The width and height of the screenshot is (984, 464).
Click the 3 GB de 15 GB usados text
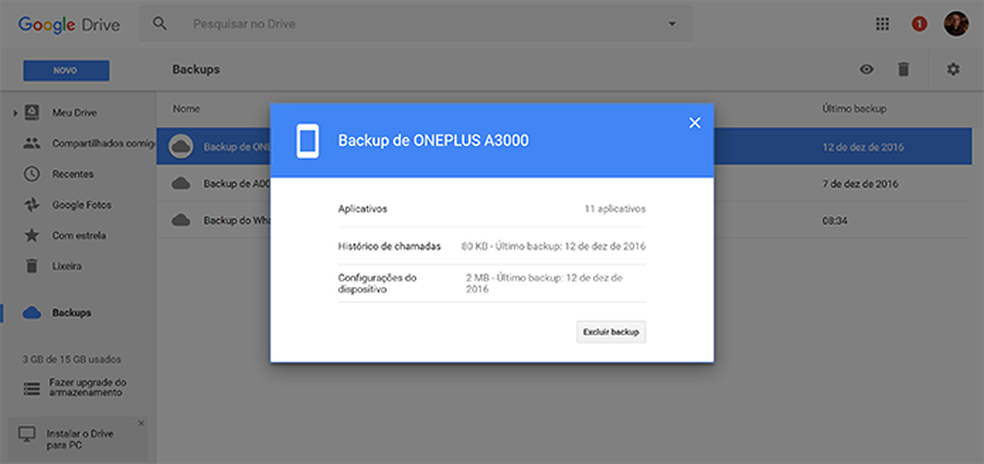tap(72, 360)
